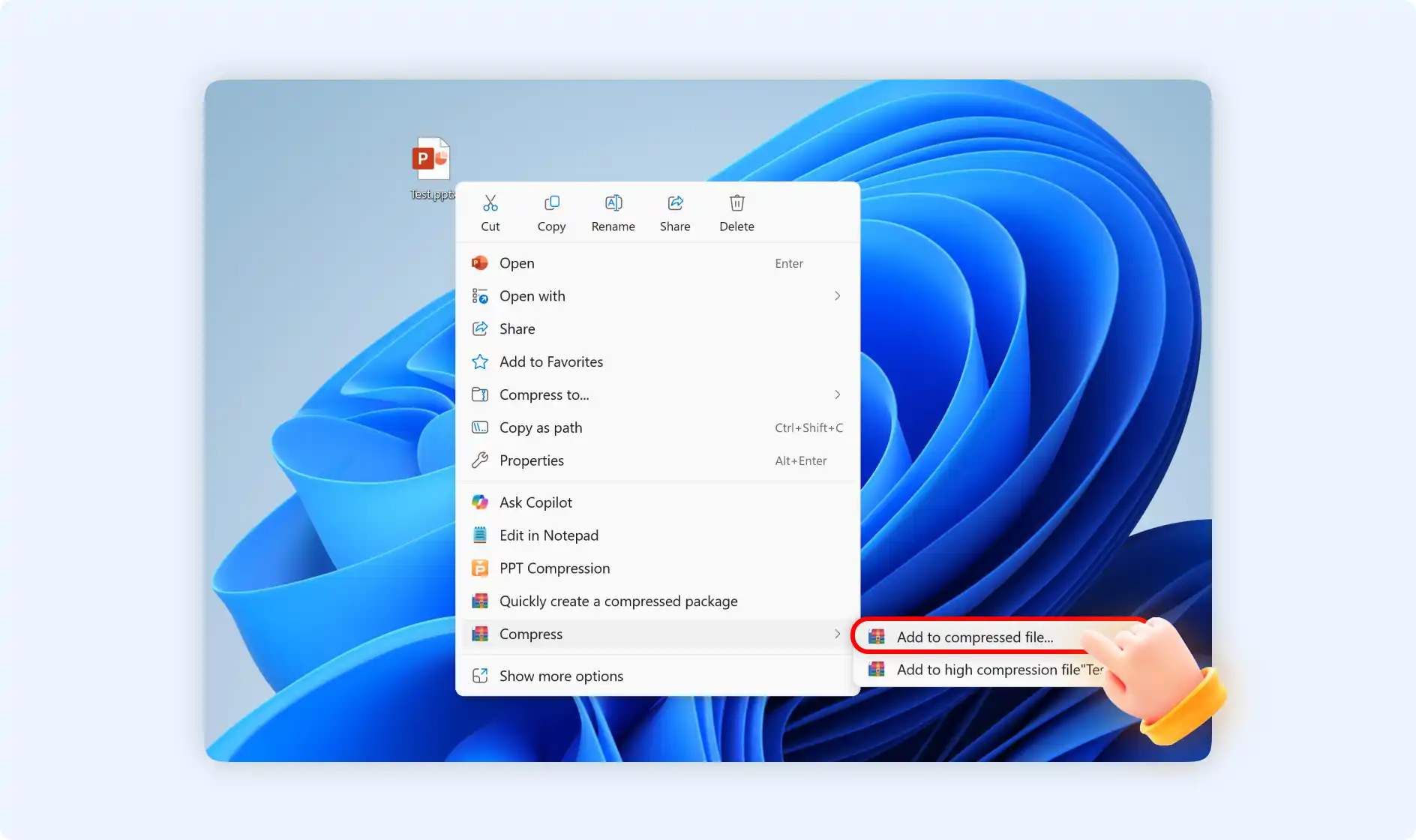This screenshot has width=1416, height=840.
Task: Click the Enter shortcut hint
Action: pos(789,264)
